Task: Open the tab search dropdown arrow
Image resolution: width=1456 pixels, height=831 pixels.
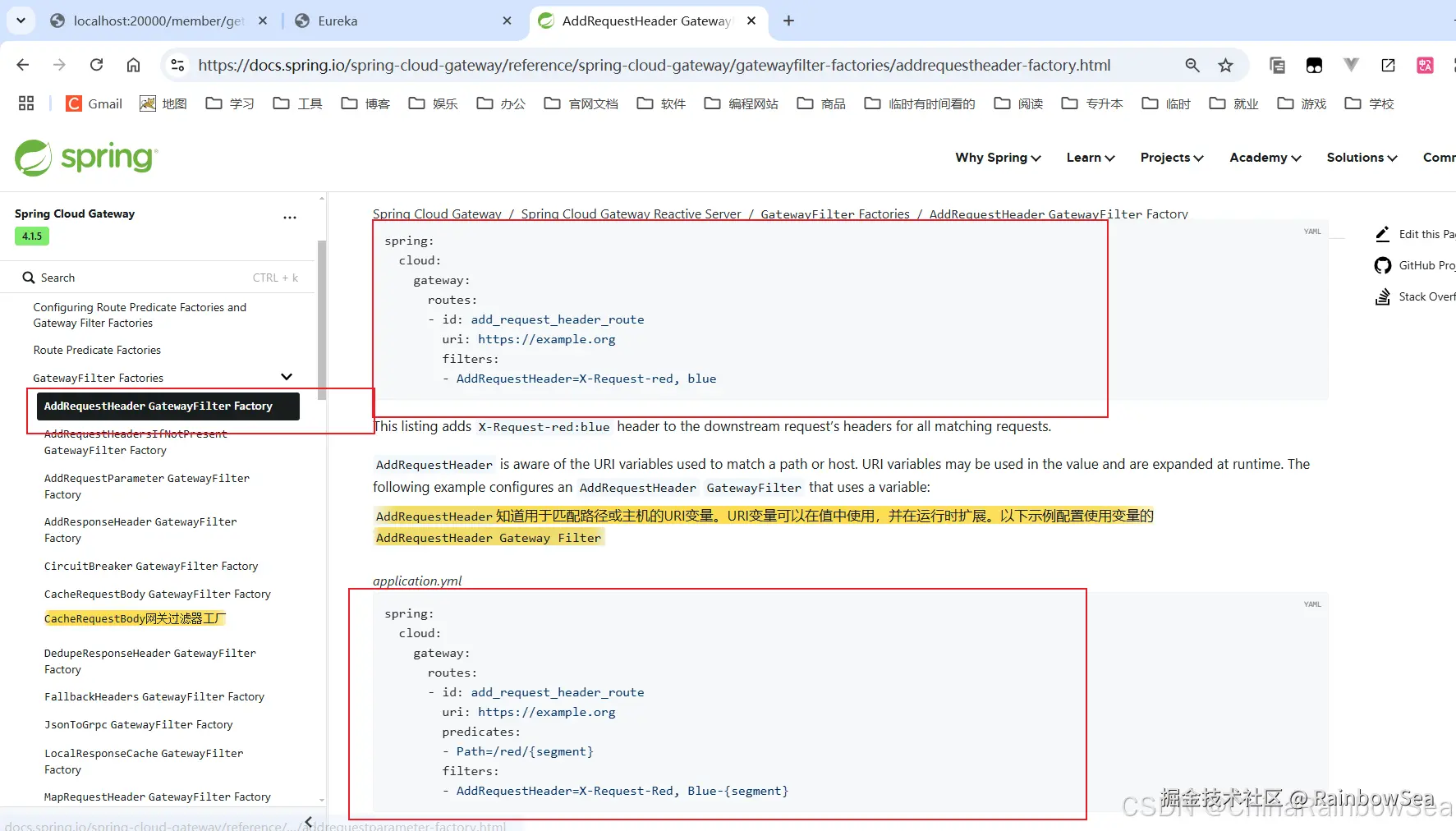Action: [21, 21]
